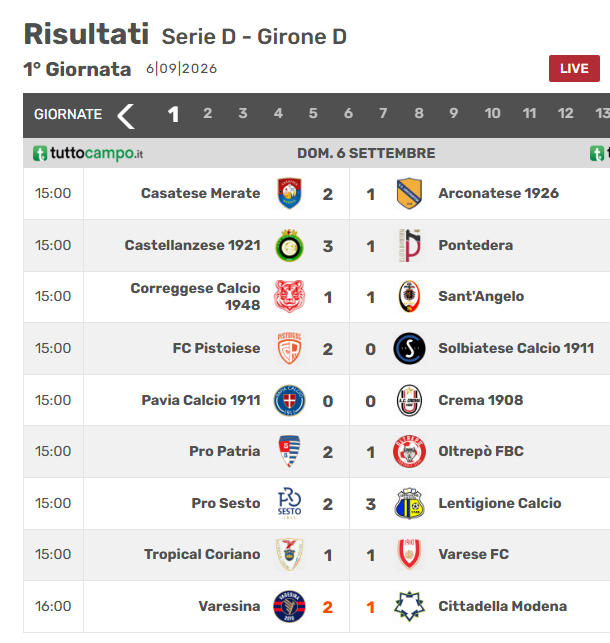Switch to giornata 7 tab
The height and width of the screenshot is (643, 610).
(383, 113)
